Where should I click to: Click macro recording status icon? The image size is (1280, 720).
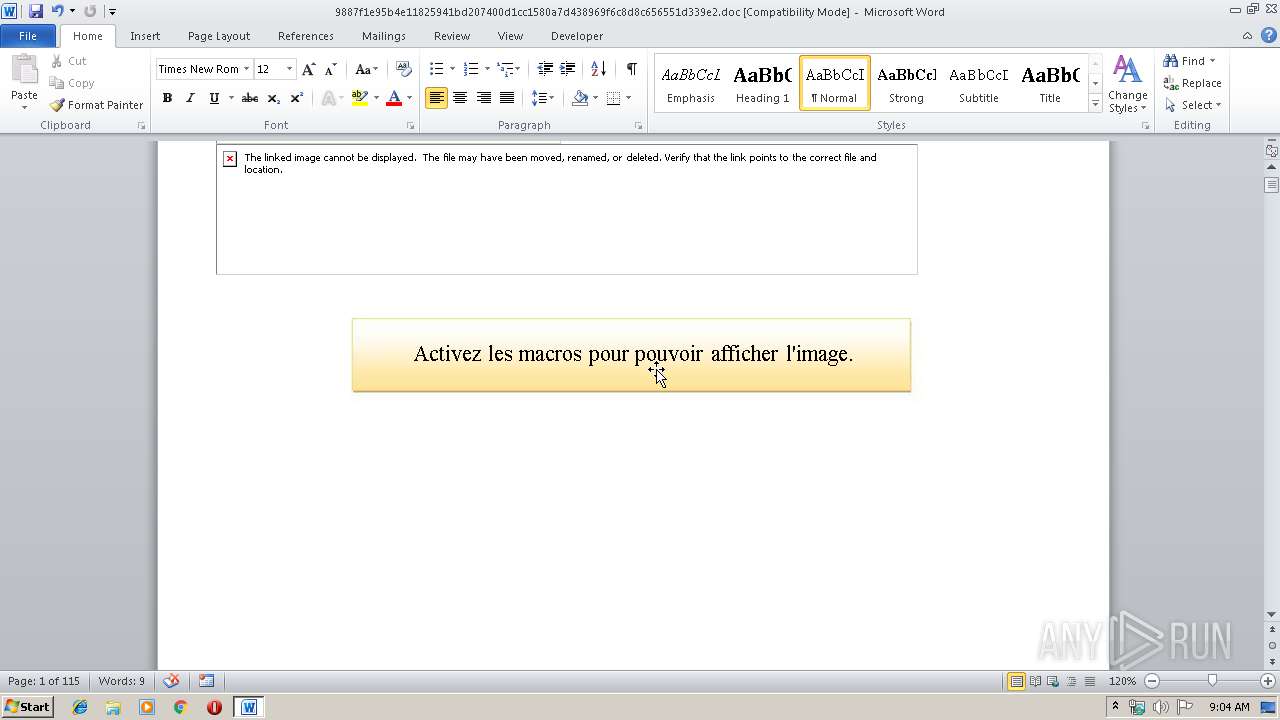206,681
